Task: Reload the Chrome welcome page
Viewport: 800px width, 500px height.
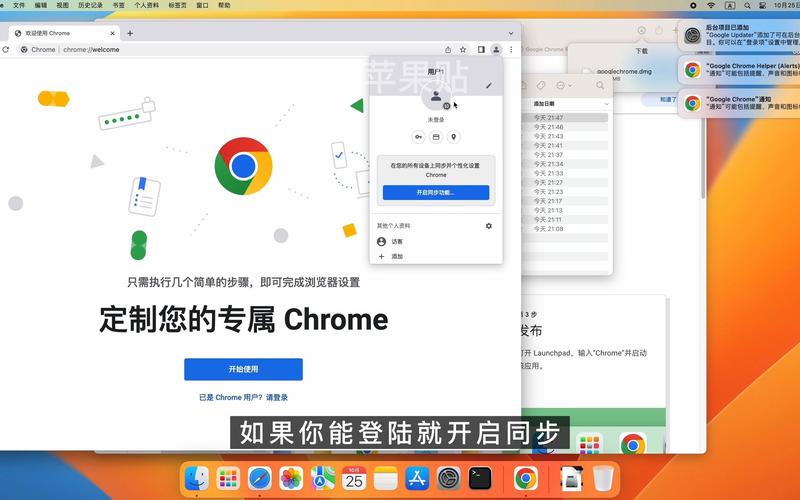Action: [6, 49]
